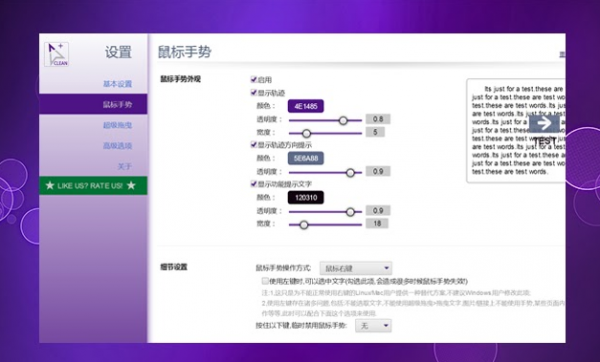This screenshot has width=600, height=362.
Task: Open the 高级选项 page
Action: click(x=117, y=146)
